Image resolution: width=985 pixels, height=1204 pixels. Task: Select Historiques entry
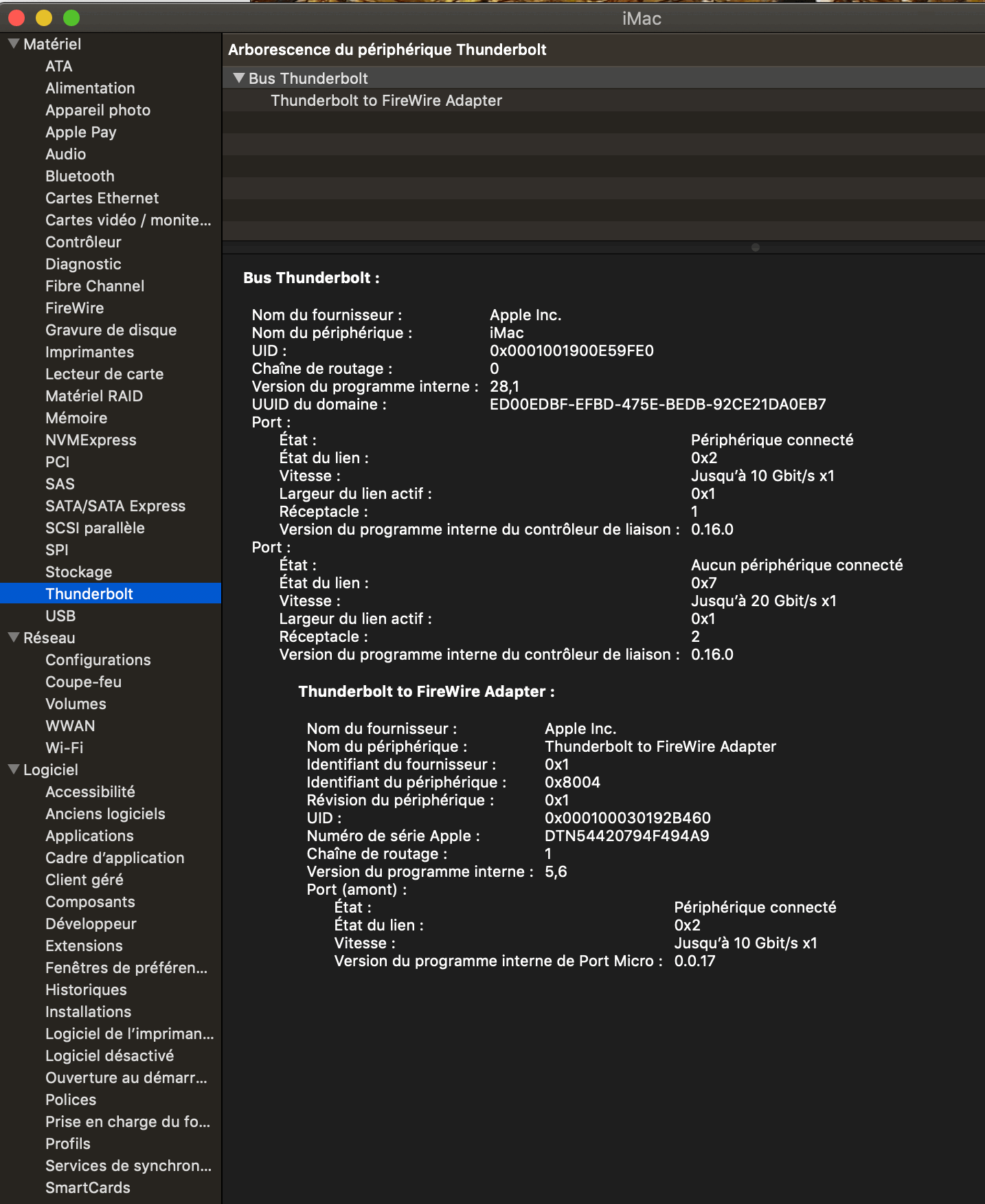(86, 990)
